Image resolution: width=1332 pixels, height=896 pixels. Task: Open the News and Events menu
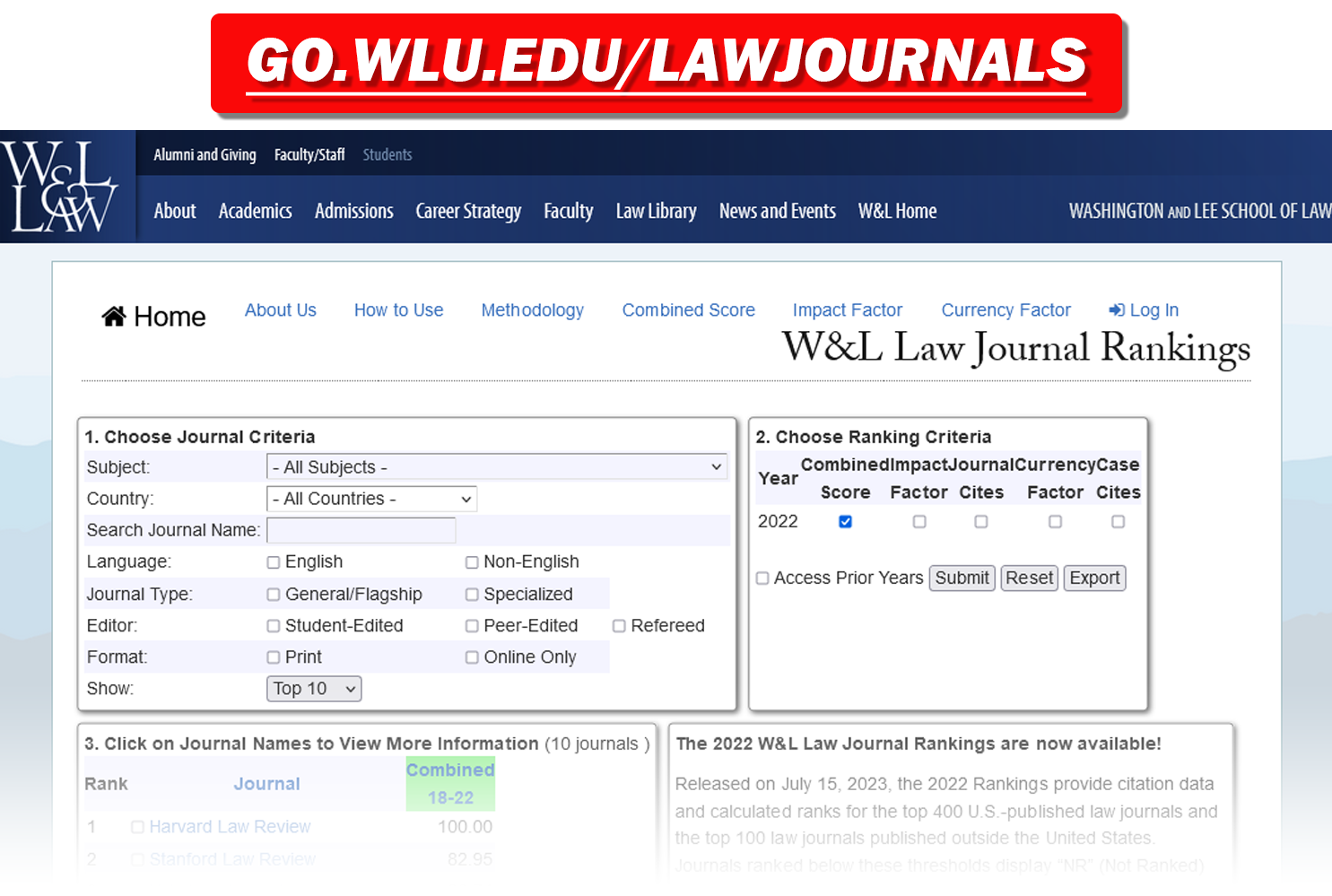tap(778, 211)
